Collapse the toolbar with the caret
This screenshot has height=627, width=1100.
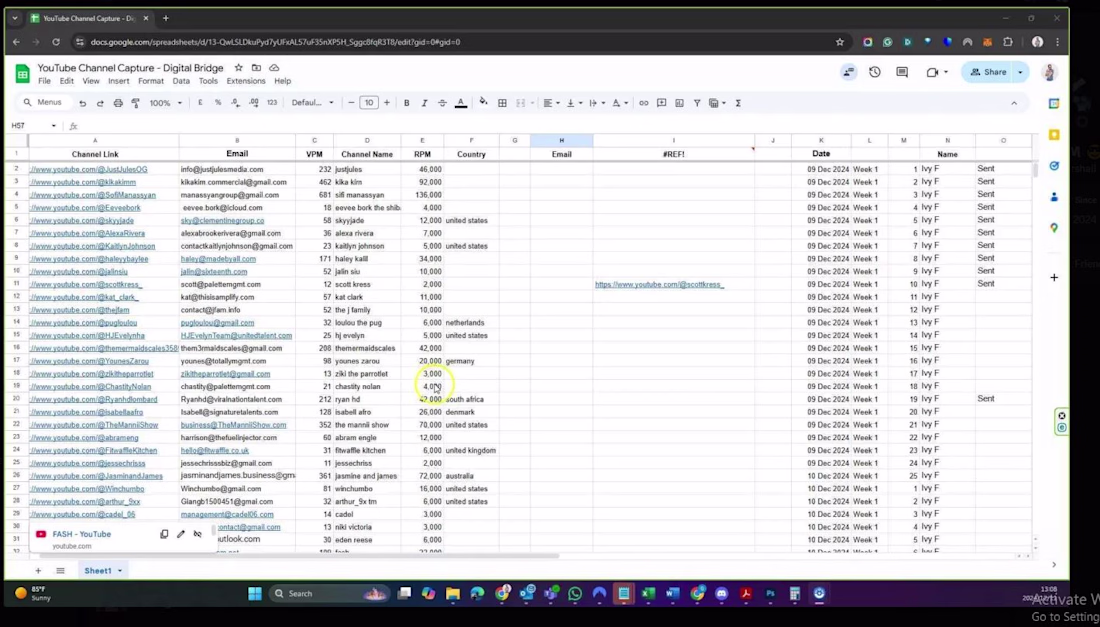[1014, 103]
